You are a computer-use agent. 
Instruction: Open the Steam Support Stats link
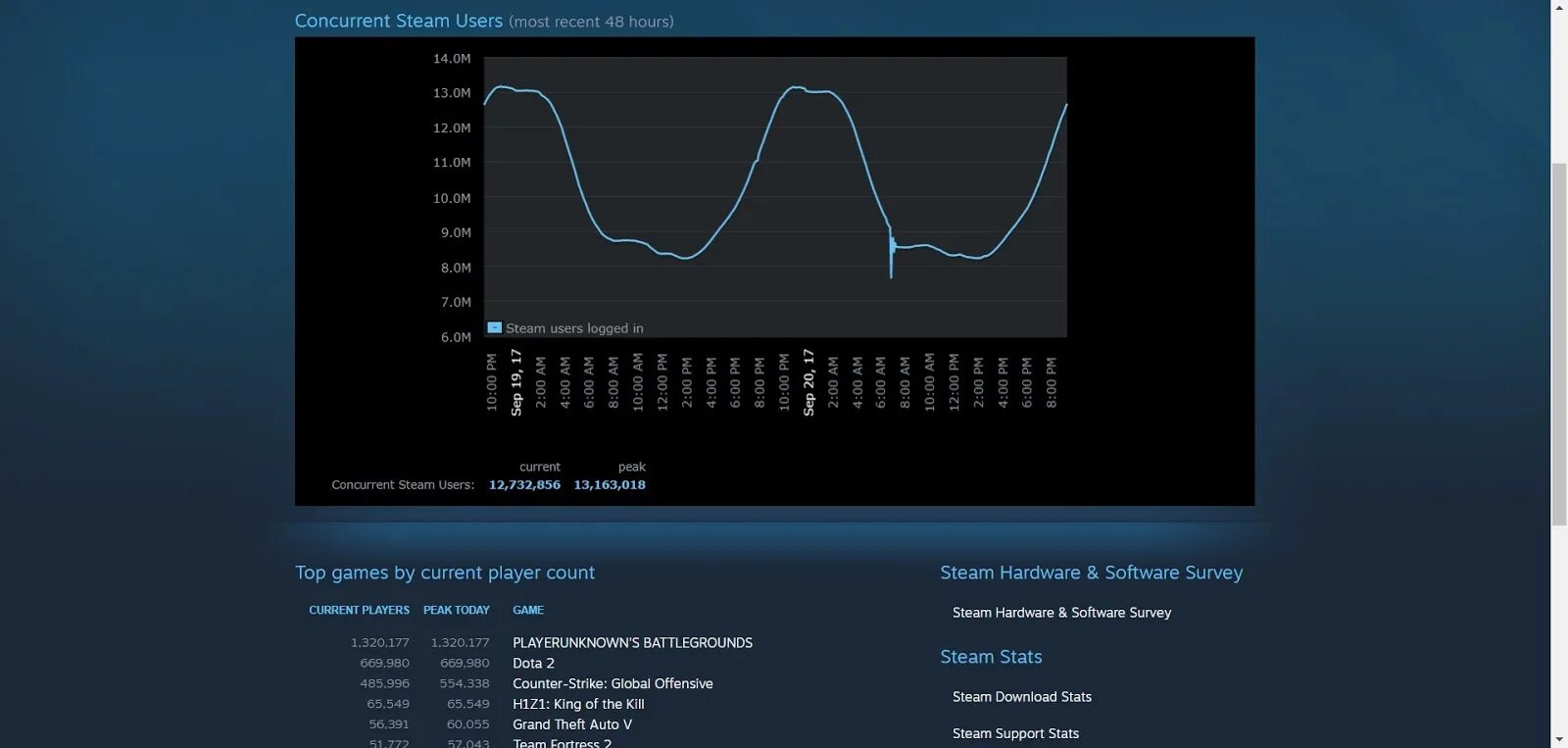1015,733
